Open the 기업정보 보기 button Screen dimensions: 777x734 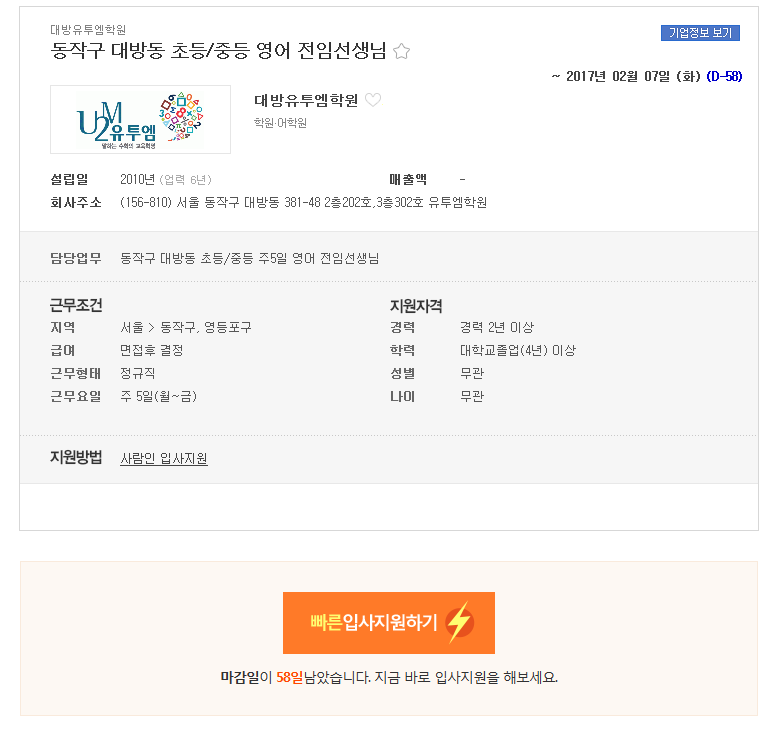pyautogui.click(x=700, y=33)
